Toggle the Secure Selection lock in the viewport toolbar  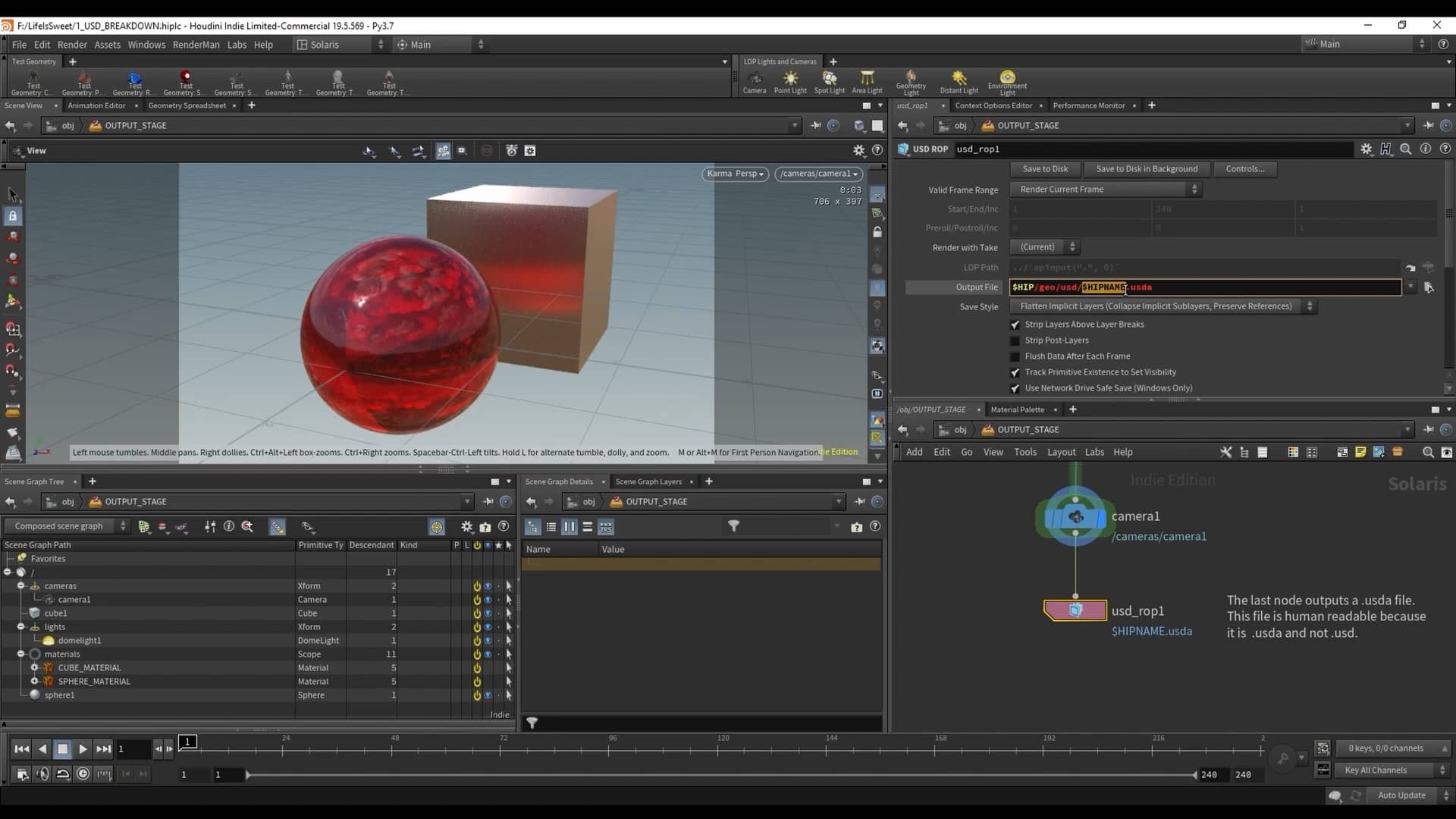coord(14,216)
